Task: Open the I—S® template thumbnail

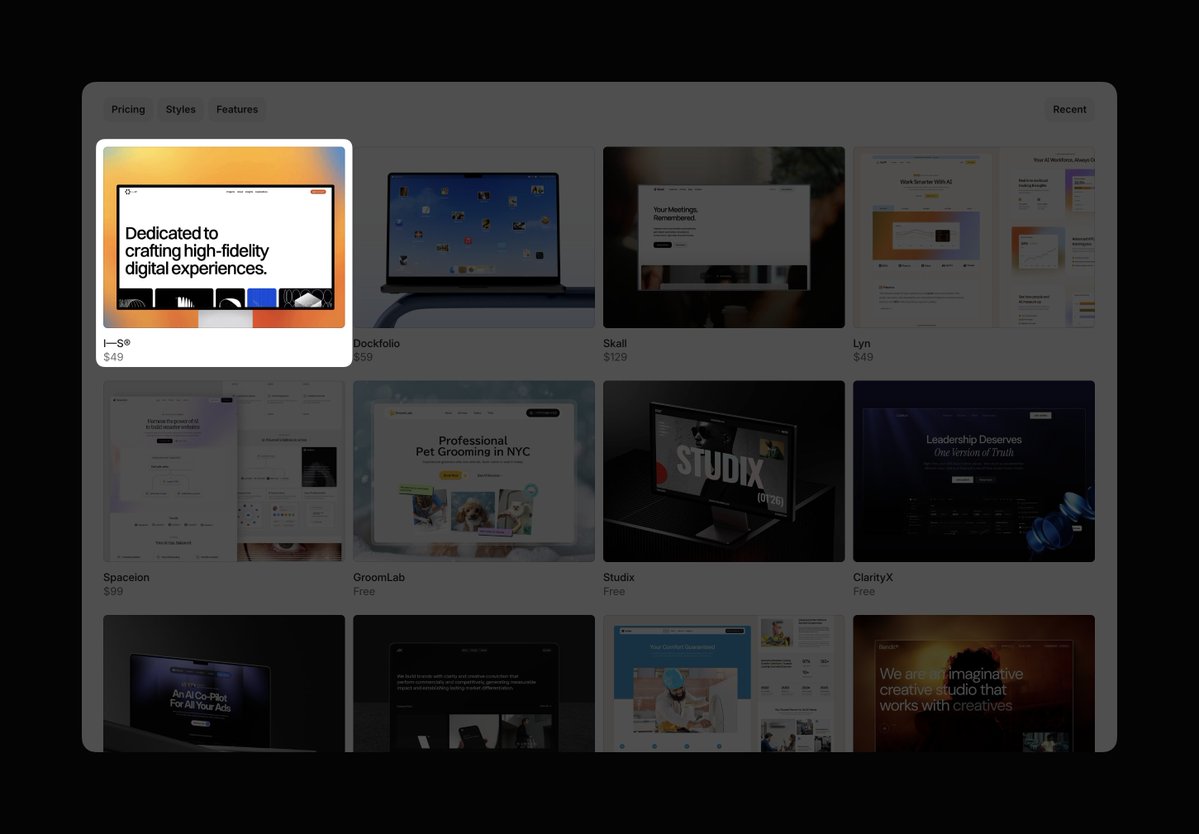Action: click(x=224, y=237)
